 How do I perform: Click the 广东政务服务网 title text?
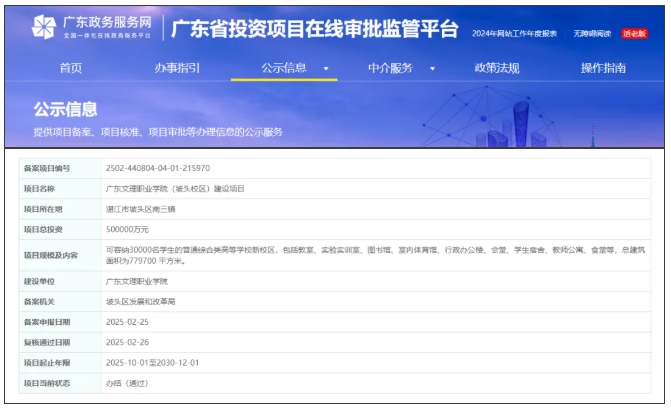pyautogui.click(x=107, y=22)
